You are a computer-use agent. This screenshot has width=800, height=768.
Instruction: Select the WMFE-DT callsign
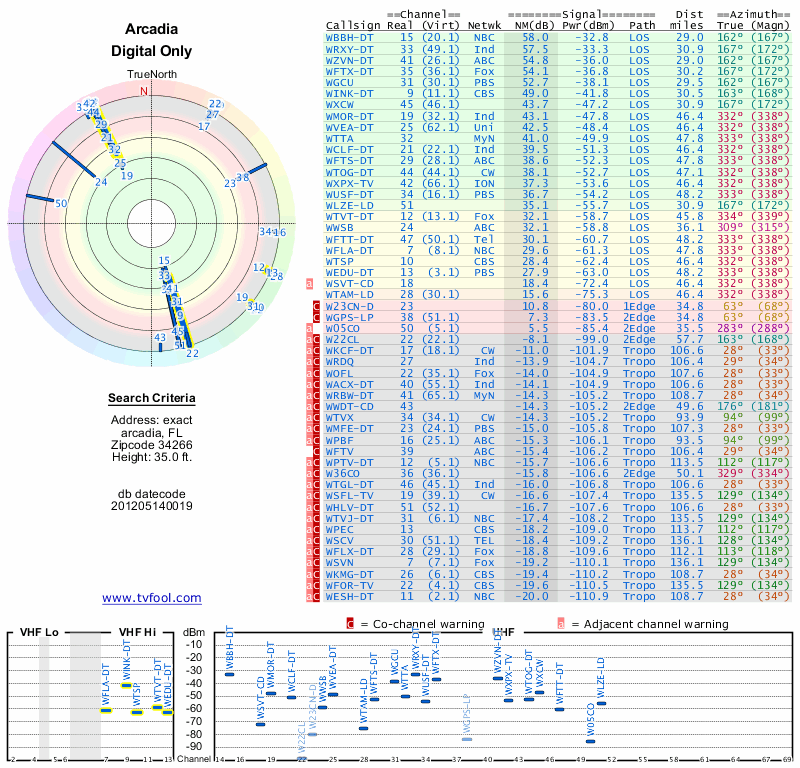pyautogui.click(x=349, y=429)
